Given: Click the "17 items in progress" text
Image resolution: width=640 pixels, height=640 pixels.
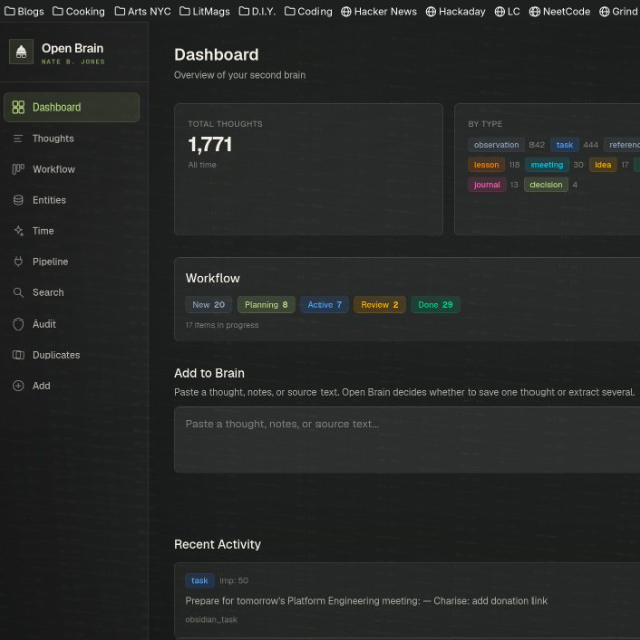Looking at the screenshot, I should [222, 325].
